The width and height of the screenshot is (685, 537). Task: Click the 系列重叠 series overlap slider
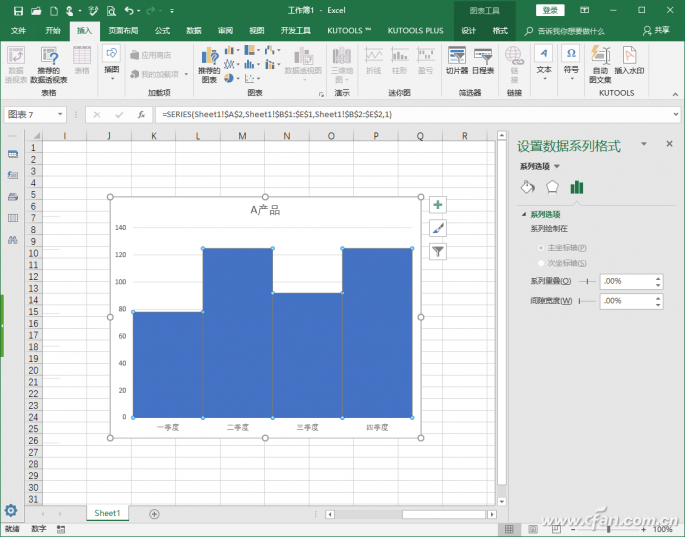click(585, 282)
